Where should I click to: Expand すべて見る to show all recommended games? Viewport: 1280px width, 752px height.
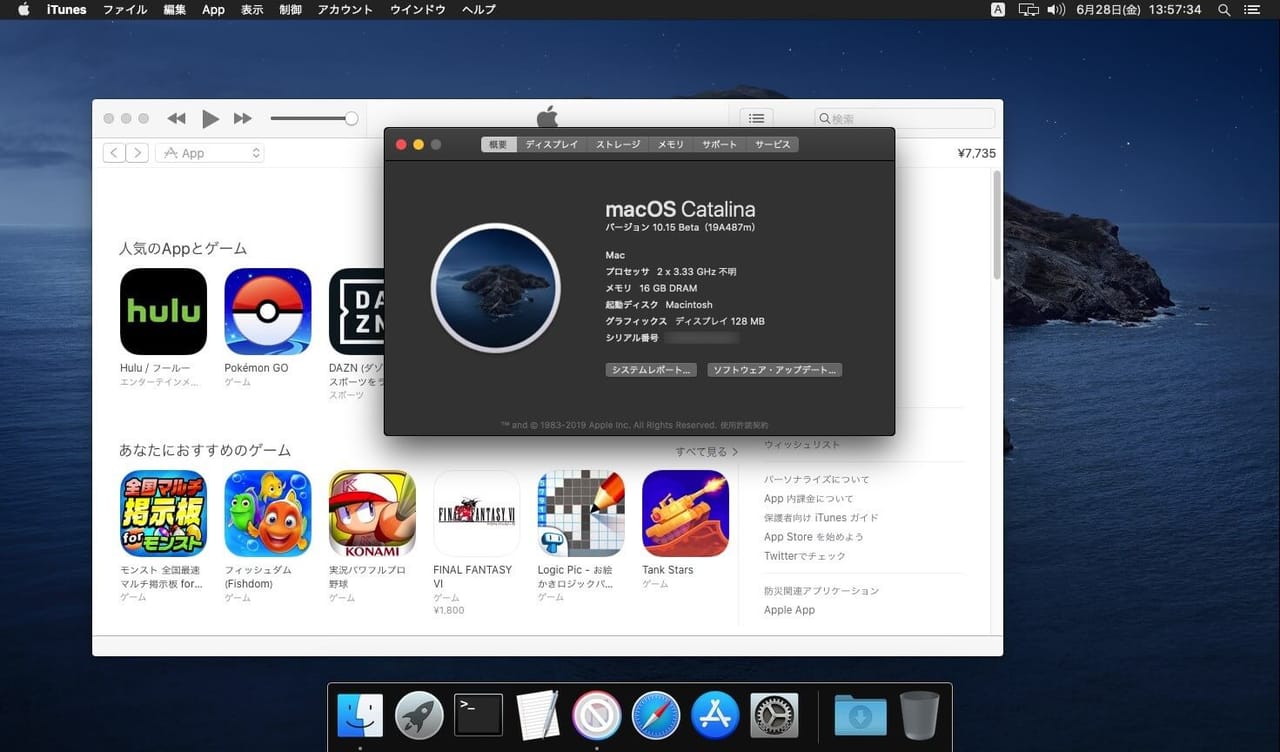click(707, 451)
